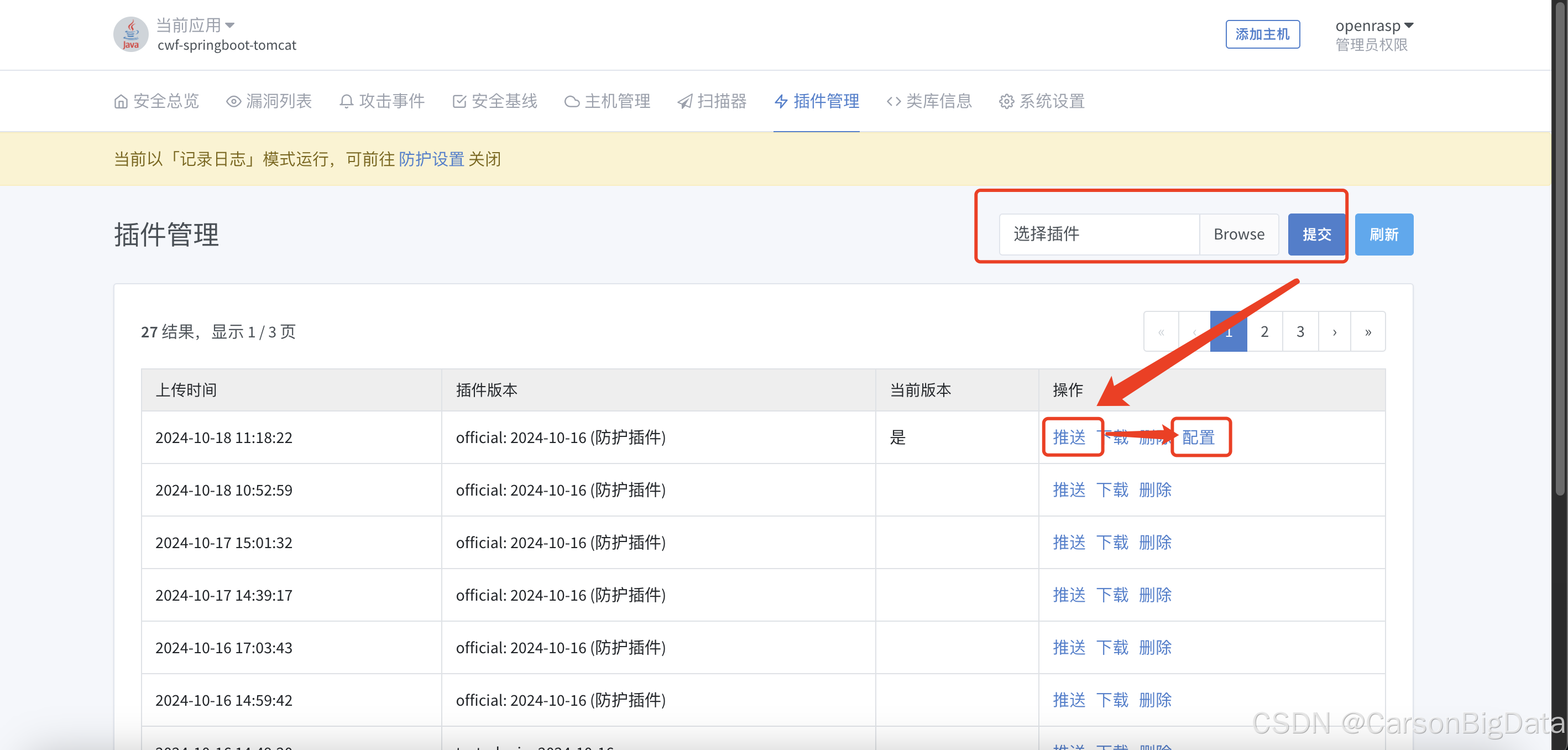This screenshot has width=1568, height=750.
Task: Click the code brackets 类库信息 icon
Action: (x=893, y=102)
